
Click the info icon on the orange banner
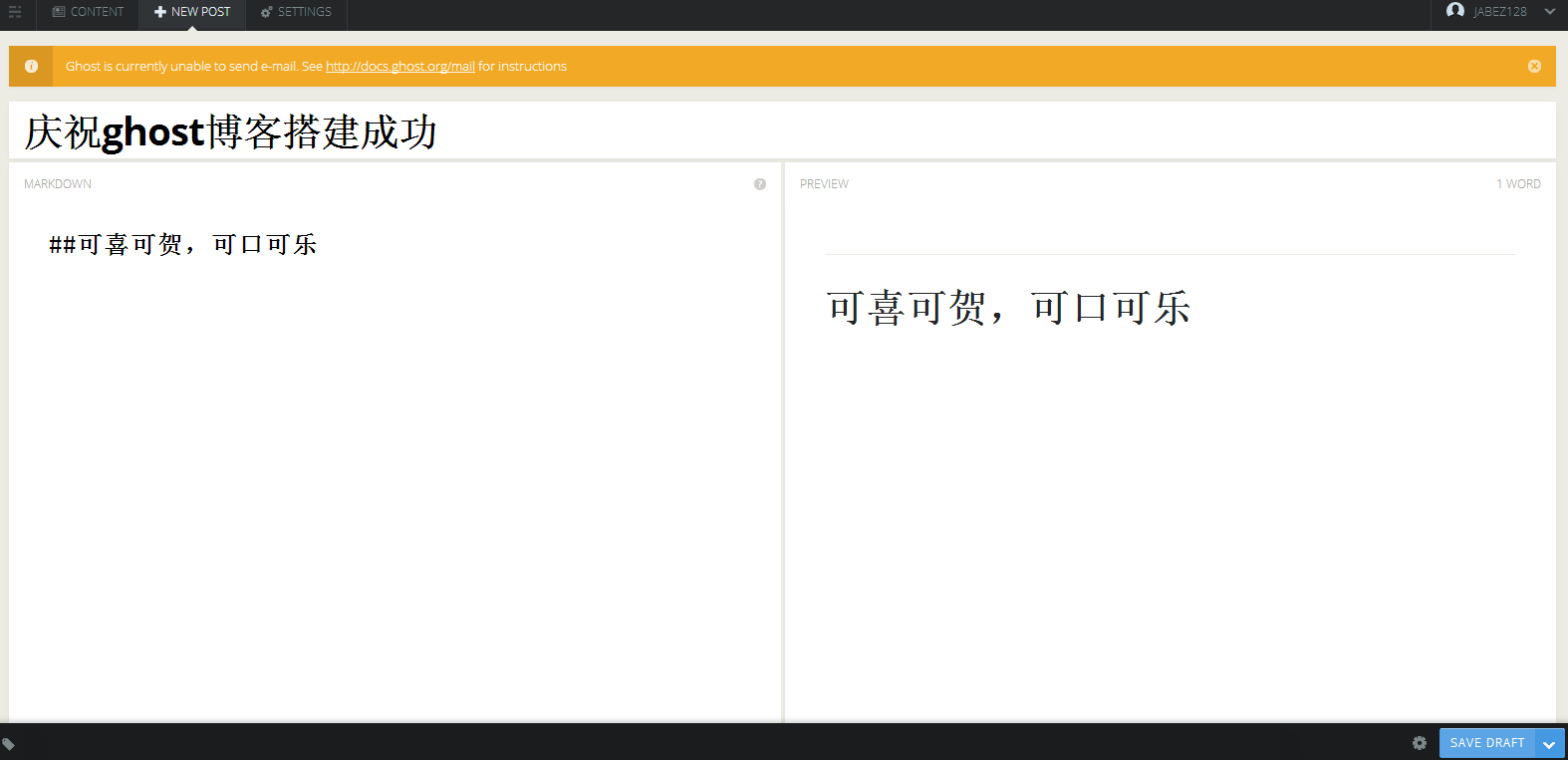coord(31,67)
